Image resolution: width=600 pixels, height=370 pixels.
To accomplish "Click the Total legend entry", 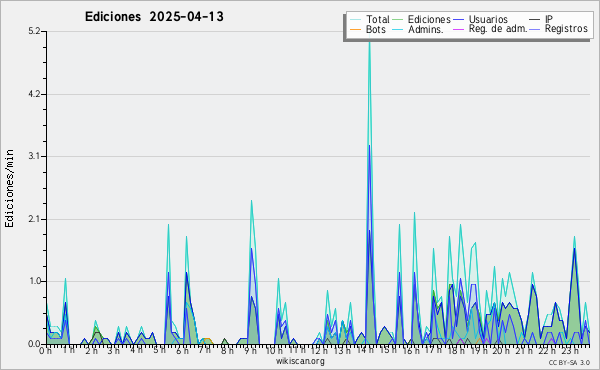I will pyautogui.click(x=378, y=19).
